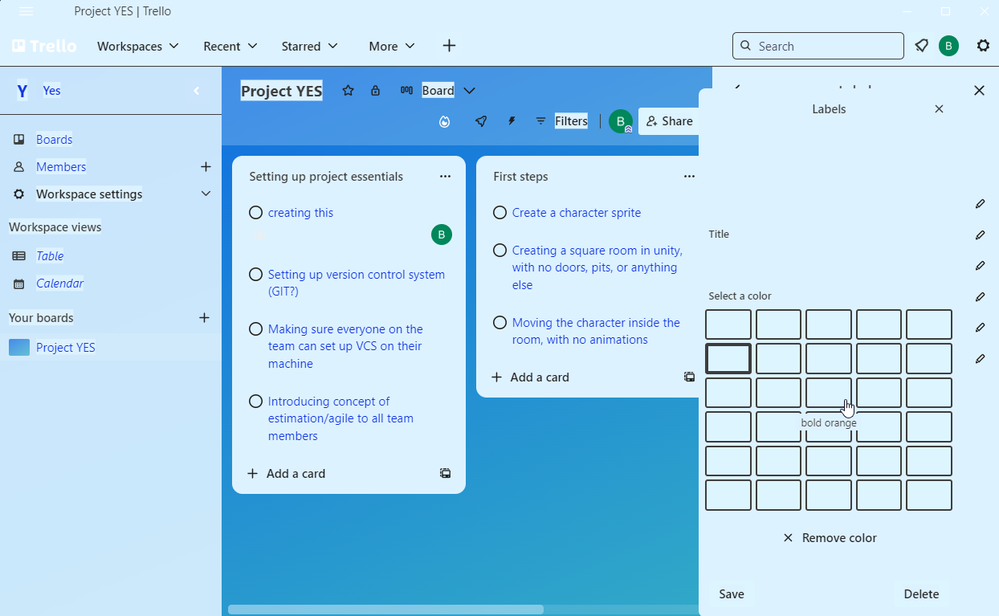Open the More dropdown

(392, 46)
